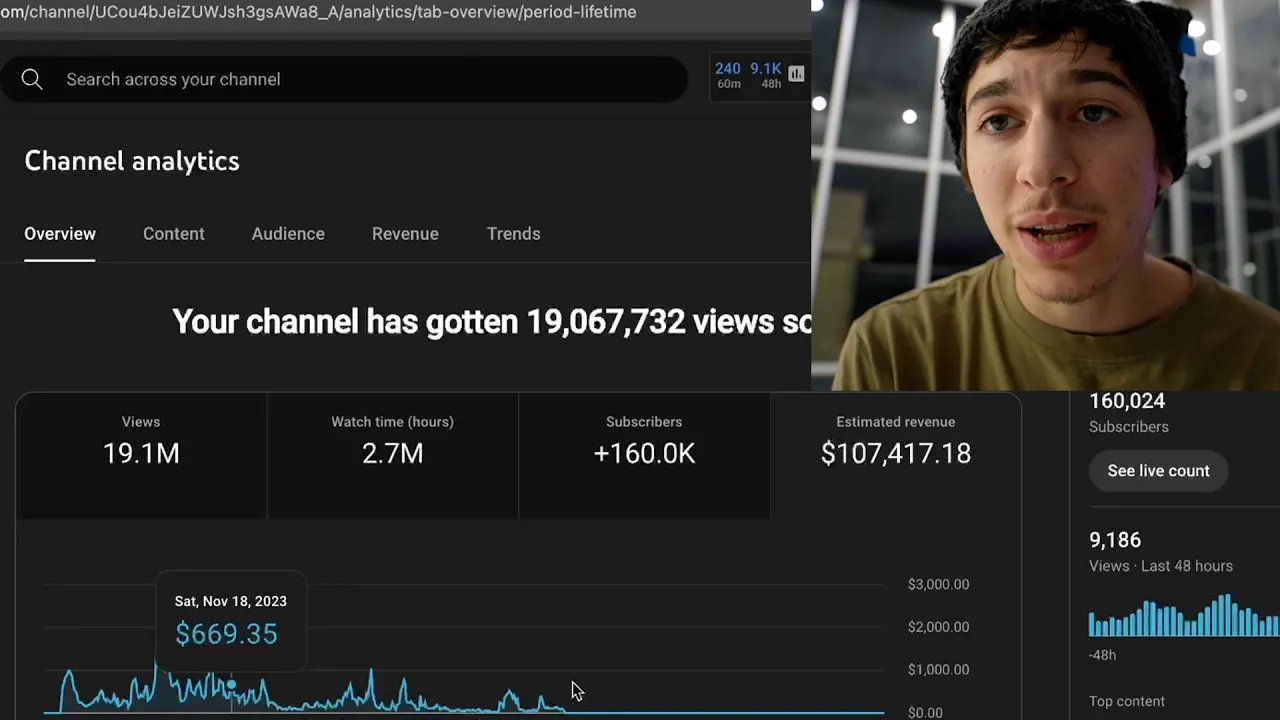Click the $1,000.00 axis label
1280x720 pixels.
(x=938, y=670)
